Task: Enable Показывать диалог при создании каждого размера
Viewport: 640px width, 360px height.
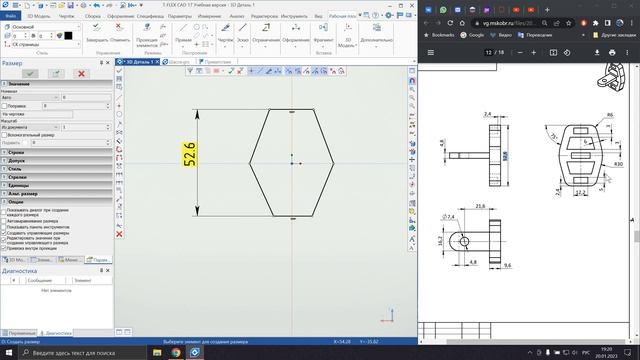Action: point(4,212)
